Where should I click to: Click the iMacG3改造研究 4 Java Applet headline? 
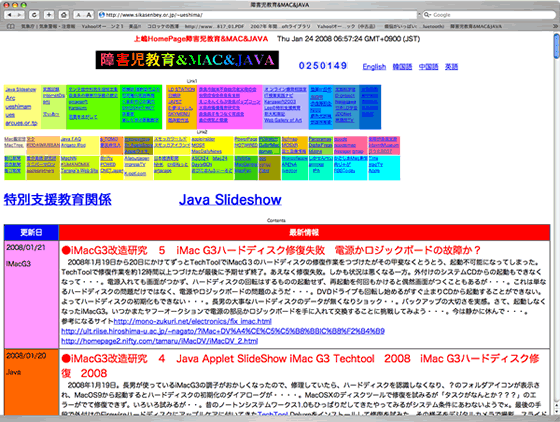300,366
